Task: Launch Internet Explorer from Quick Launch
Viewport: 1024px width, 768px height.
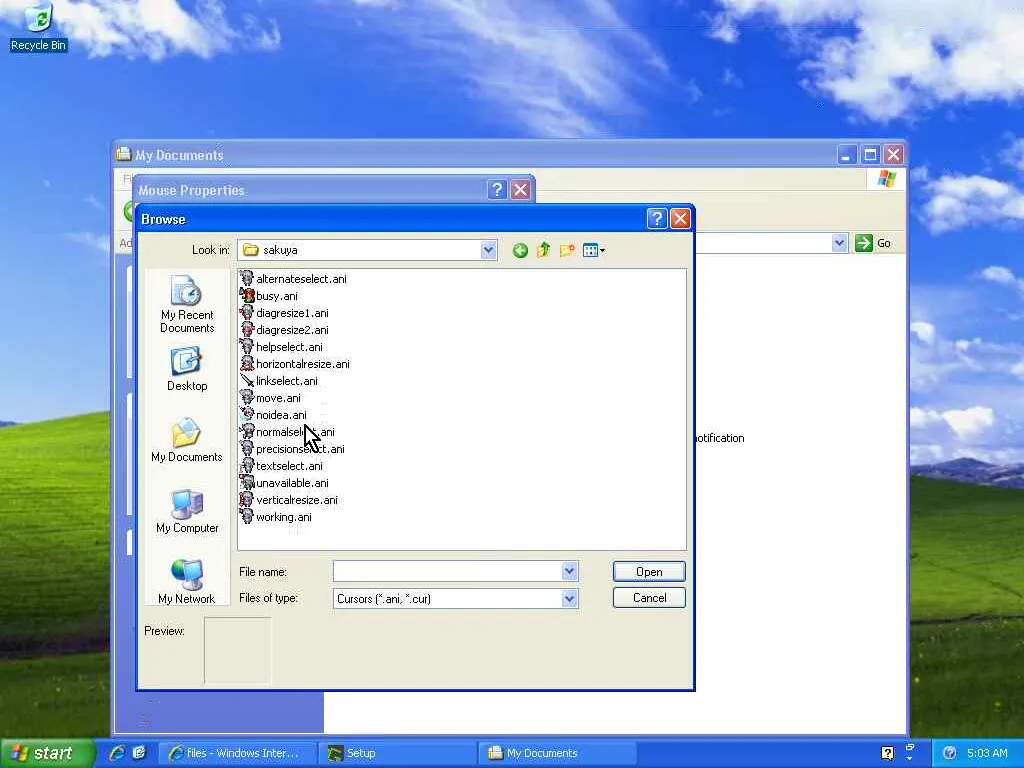Action: click(x=118, y=753)
